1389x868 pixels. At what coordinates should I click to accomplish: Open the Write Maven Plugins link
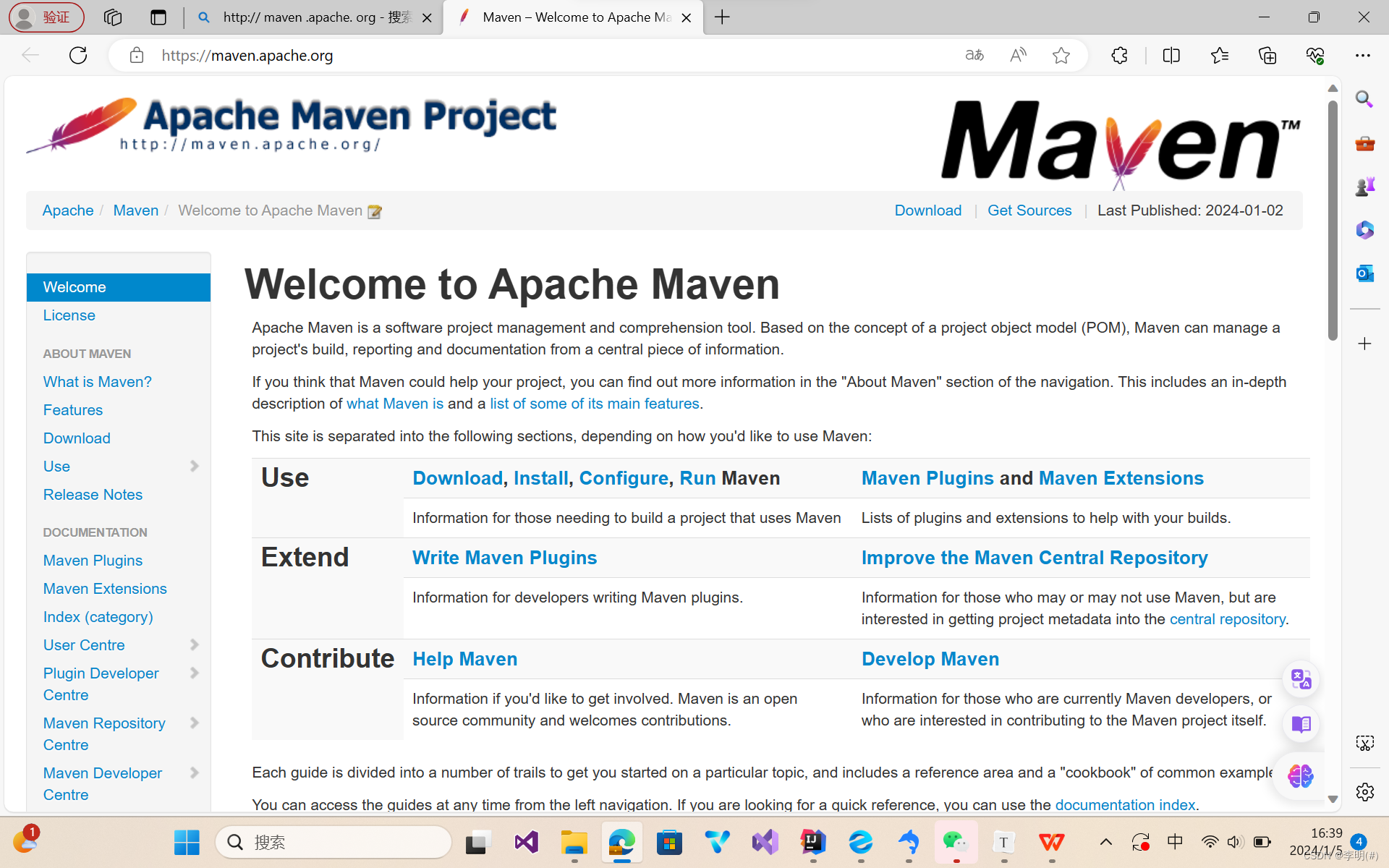(504, 558)
